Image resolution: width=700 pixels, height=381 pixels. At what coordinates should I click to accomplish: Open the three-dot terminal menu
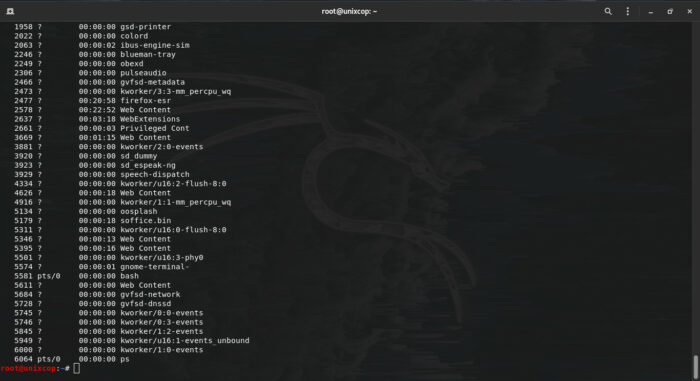pyautogui.click(x=628, y=11)
